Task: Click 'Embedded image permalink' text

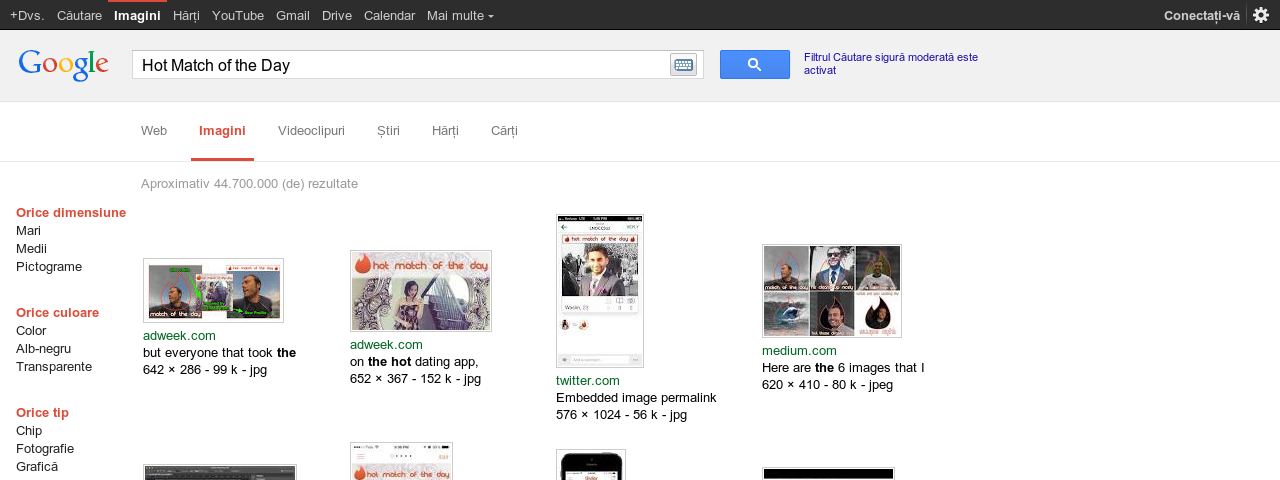Action: click(x=636, y=398)
